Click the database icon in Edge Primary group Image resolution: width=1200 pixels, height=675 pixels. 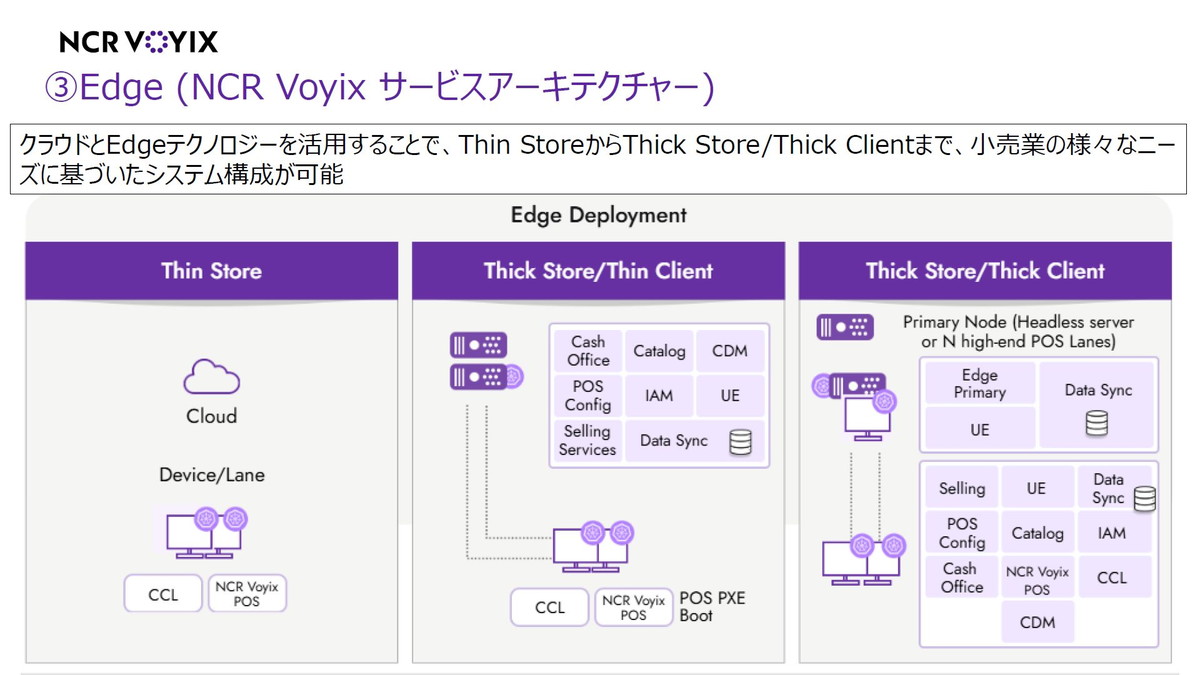coord(1098,422)
